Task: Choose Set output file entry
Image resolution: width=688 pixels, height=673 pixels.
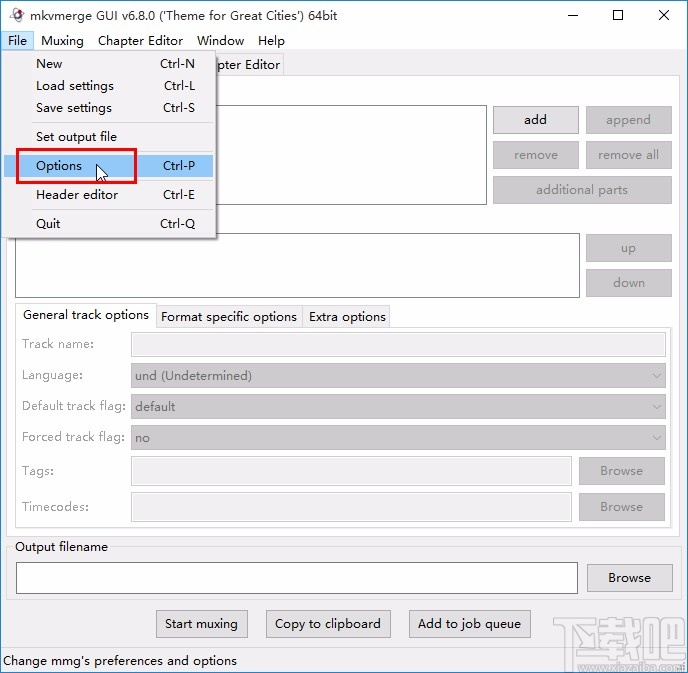Action: click(x=108, y=136)
